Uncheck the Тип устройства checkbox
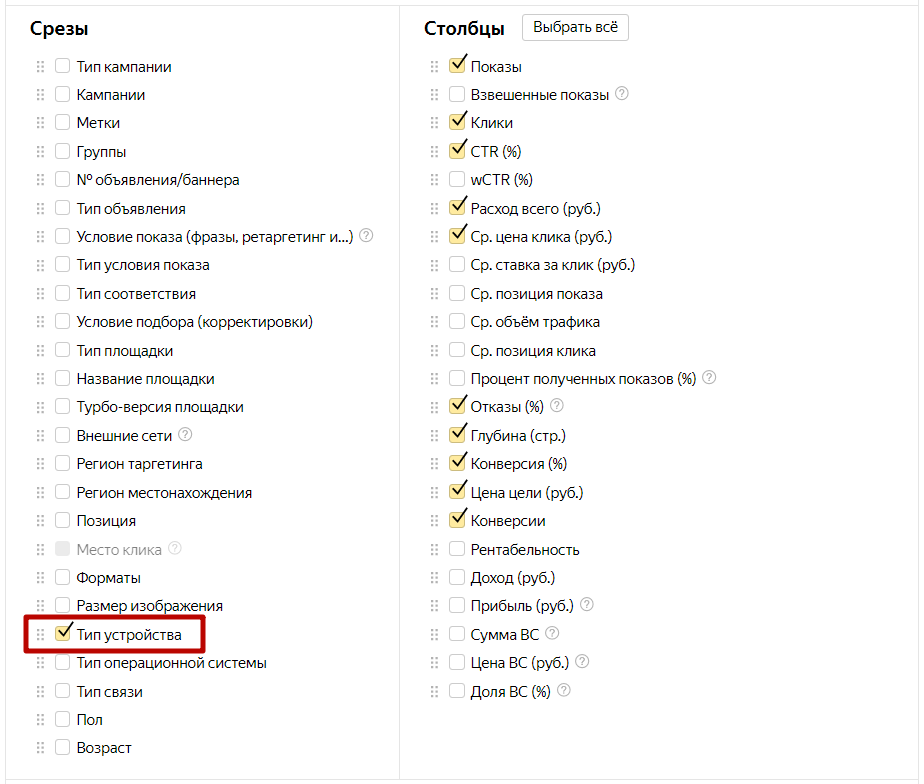Screen dimensions: 924x784 63,634
